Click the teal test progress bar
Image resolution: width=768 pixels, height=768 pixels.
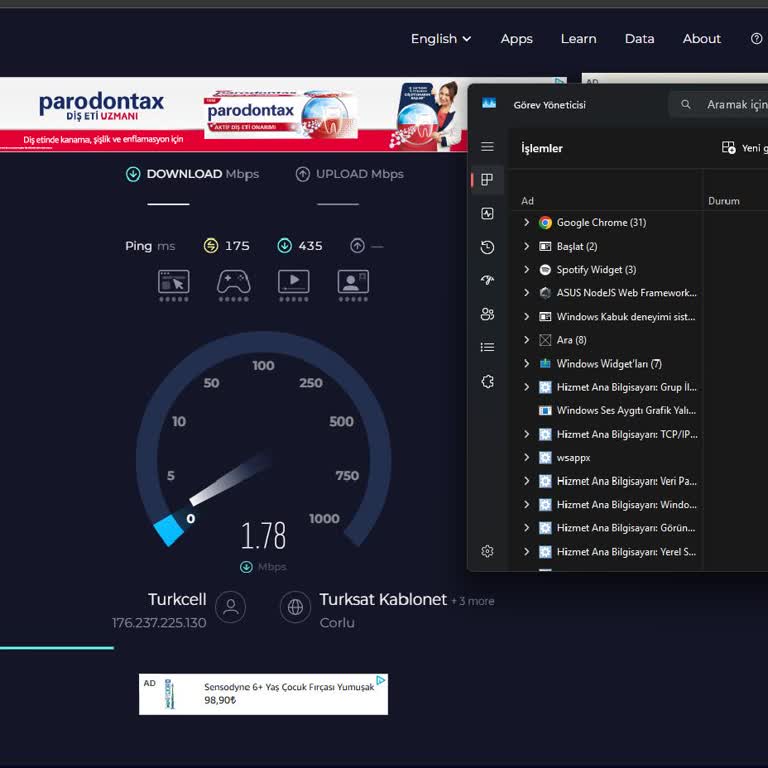tap(57, 648)
